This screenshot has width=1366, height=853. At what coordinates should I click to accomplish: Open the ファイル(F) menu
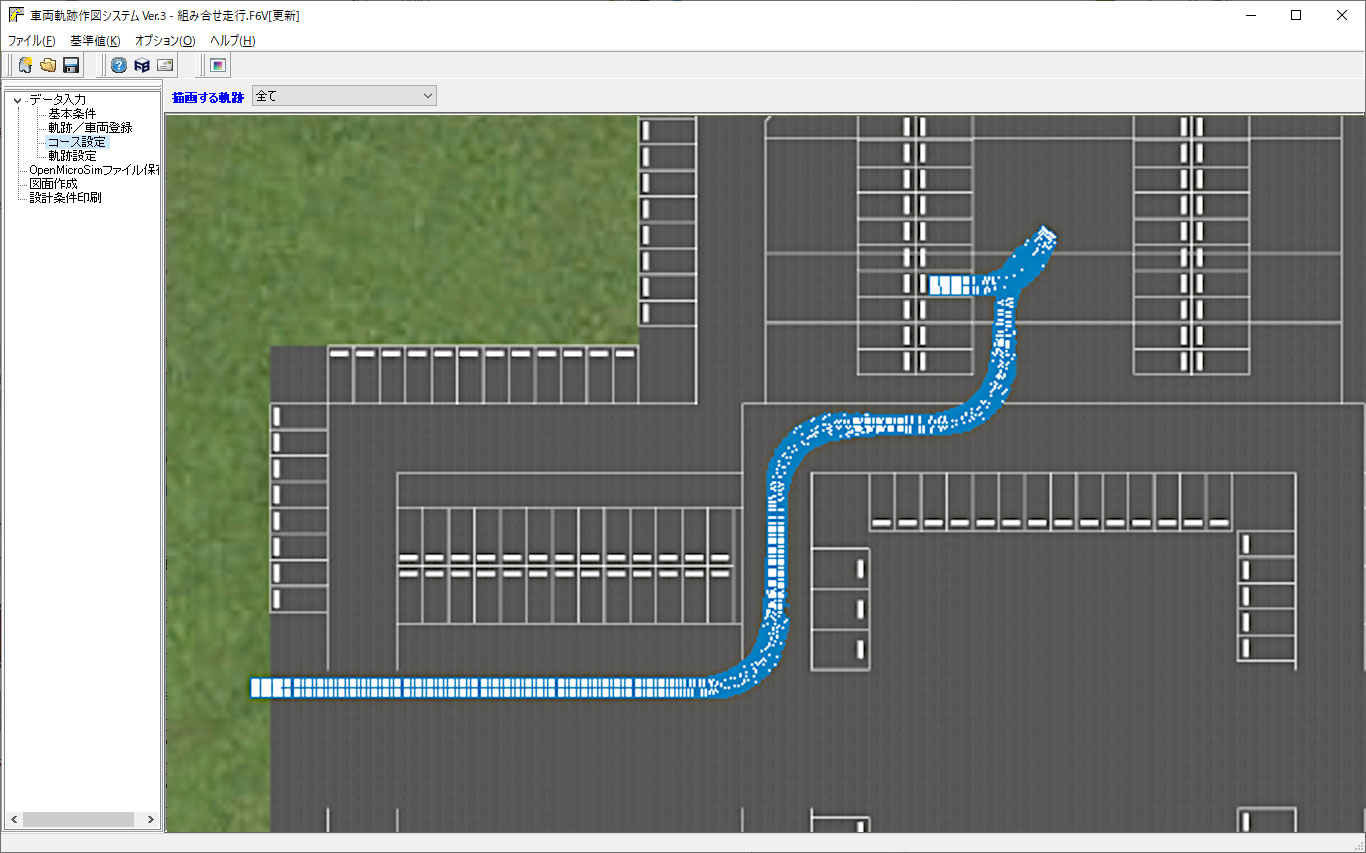pyautogui.click(x=32, y=41)
